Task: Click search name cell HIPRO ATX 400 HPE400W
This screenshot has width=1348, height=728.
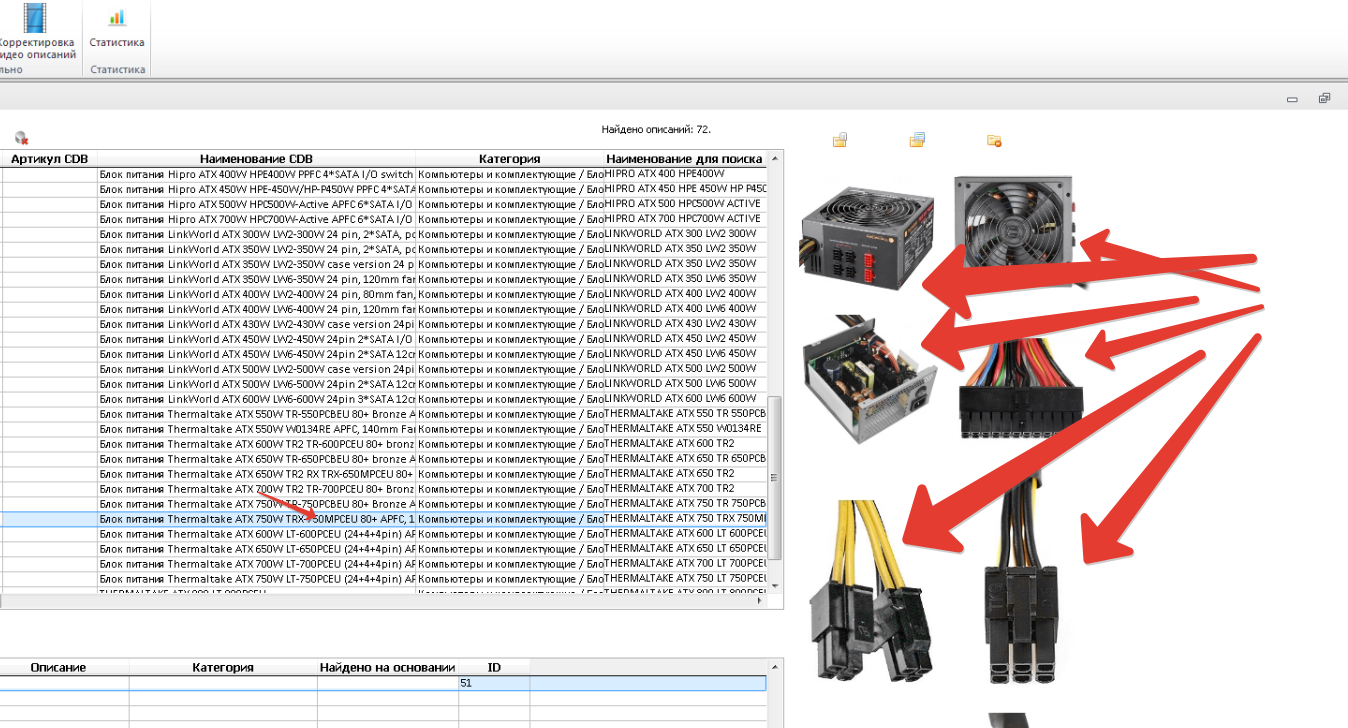Action: coord(685,174)
